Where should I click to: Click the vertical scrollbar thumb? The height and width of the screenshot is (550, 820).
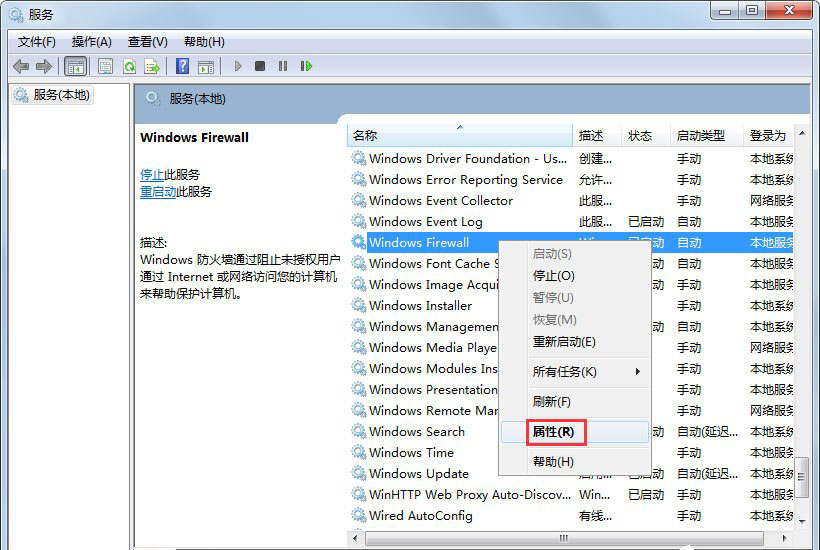pyautogui.click(x=802, y=477)
